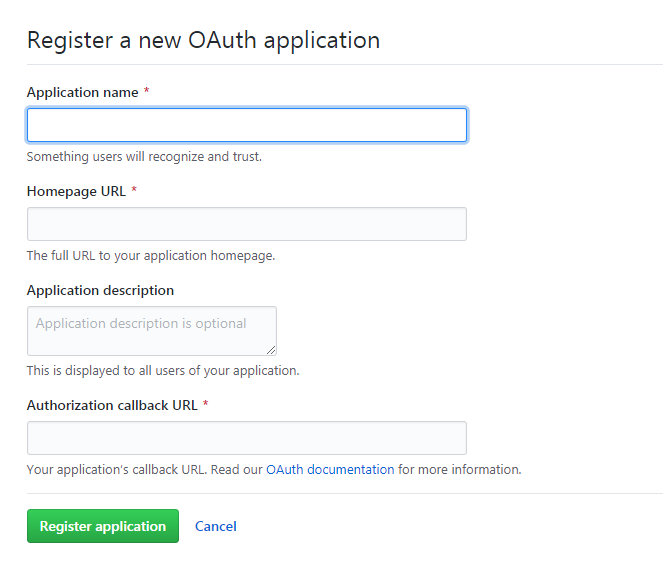
Task: Click the "Your application's callback URL" text
Action: 115,469
